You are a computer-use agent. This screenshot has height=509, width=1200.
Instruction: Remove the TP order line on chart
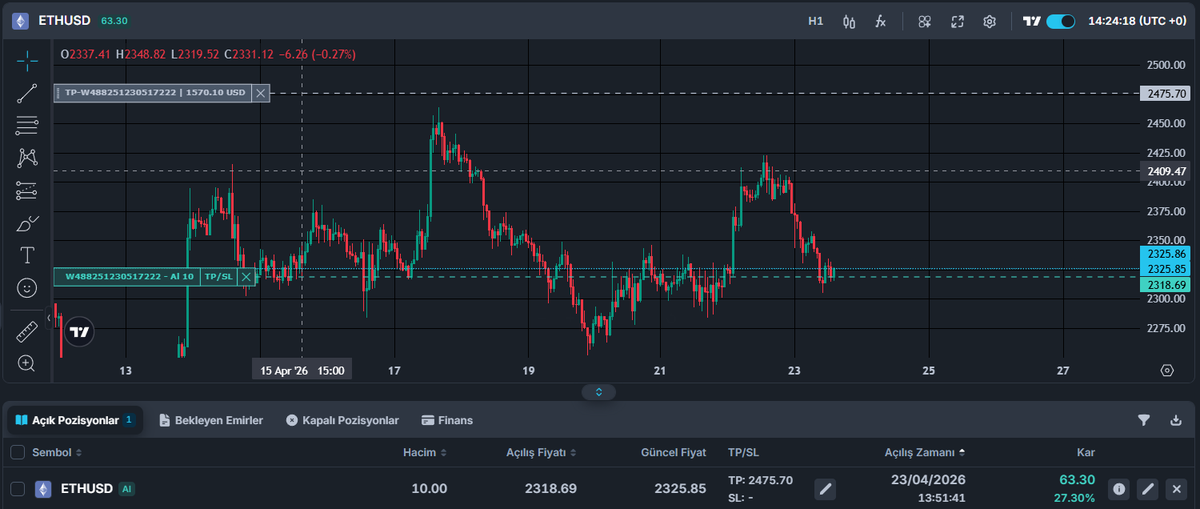pos(261,93)
